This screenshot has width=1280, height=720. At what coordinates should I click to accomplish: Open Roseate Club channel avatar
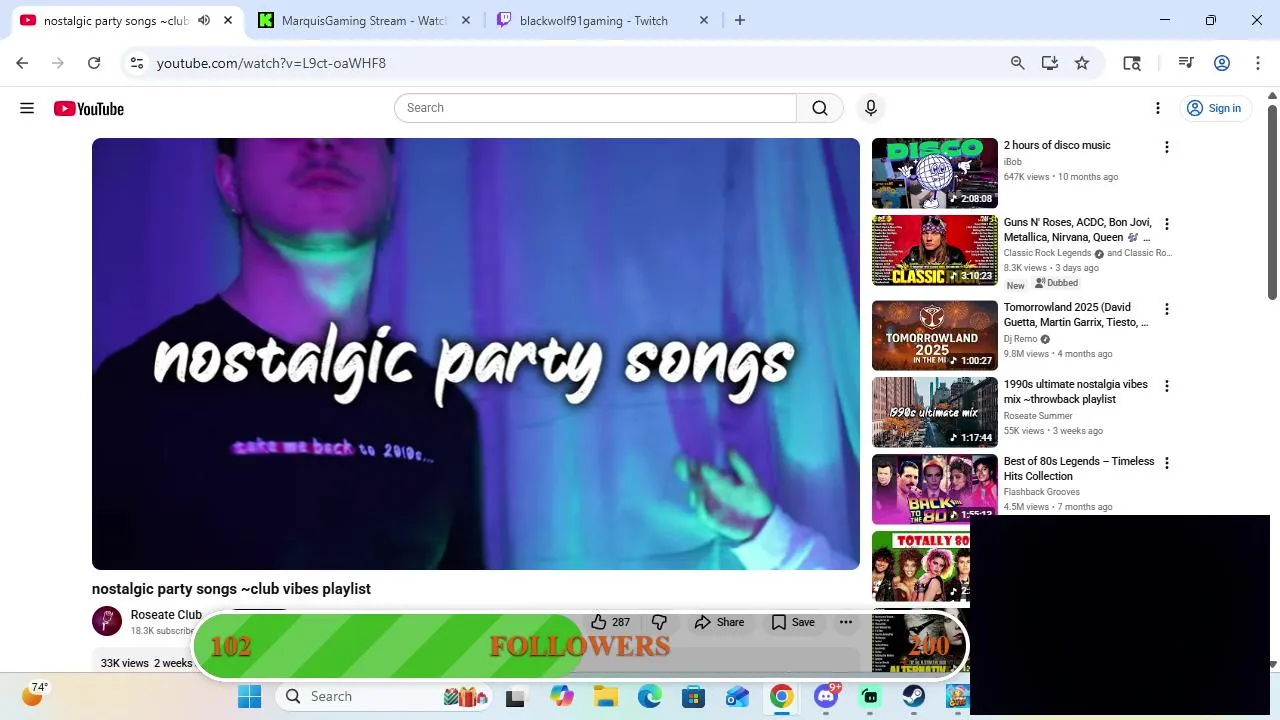click(x=107, y=621)
